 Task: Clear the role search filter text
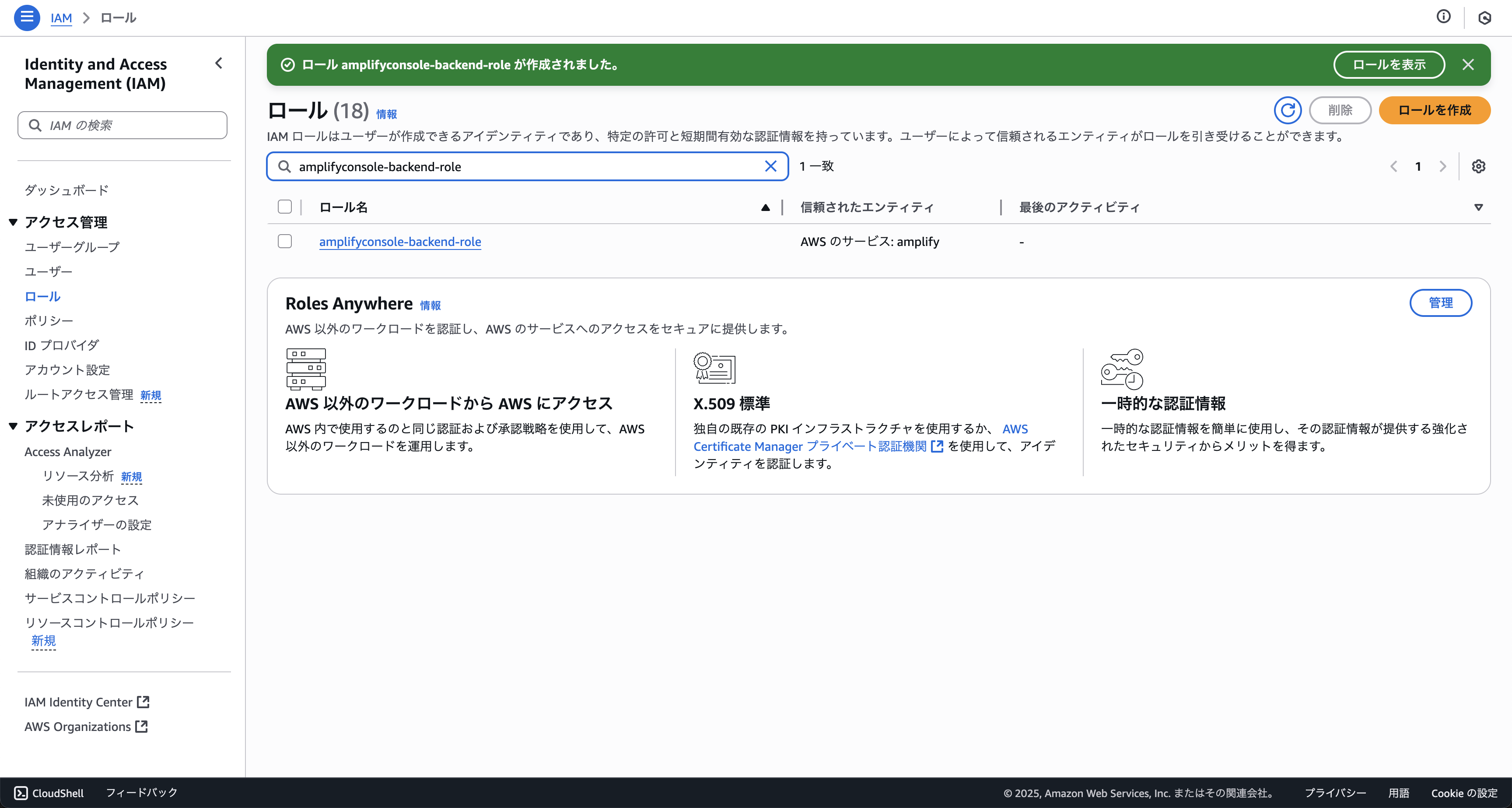tap(771, 166)
